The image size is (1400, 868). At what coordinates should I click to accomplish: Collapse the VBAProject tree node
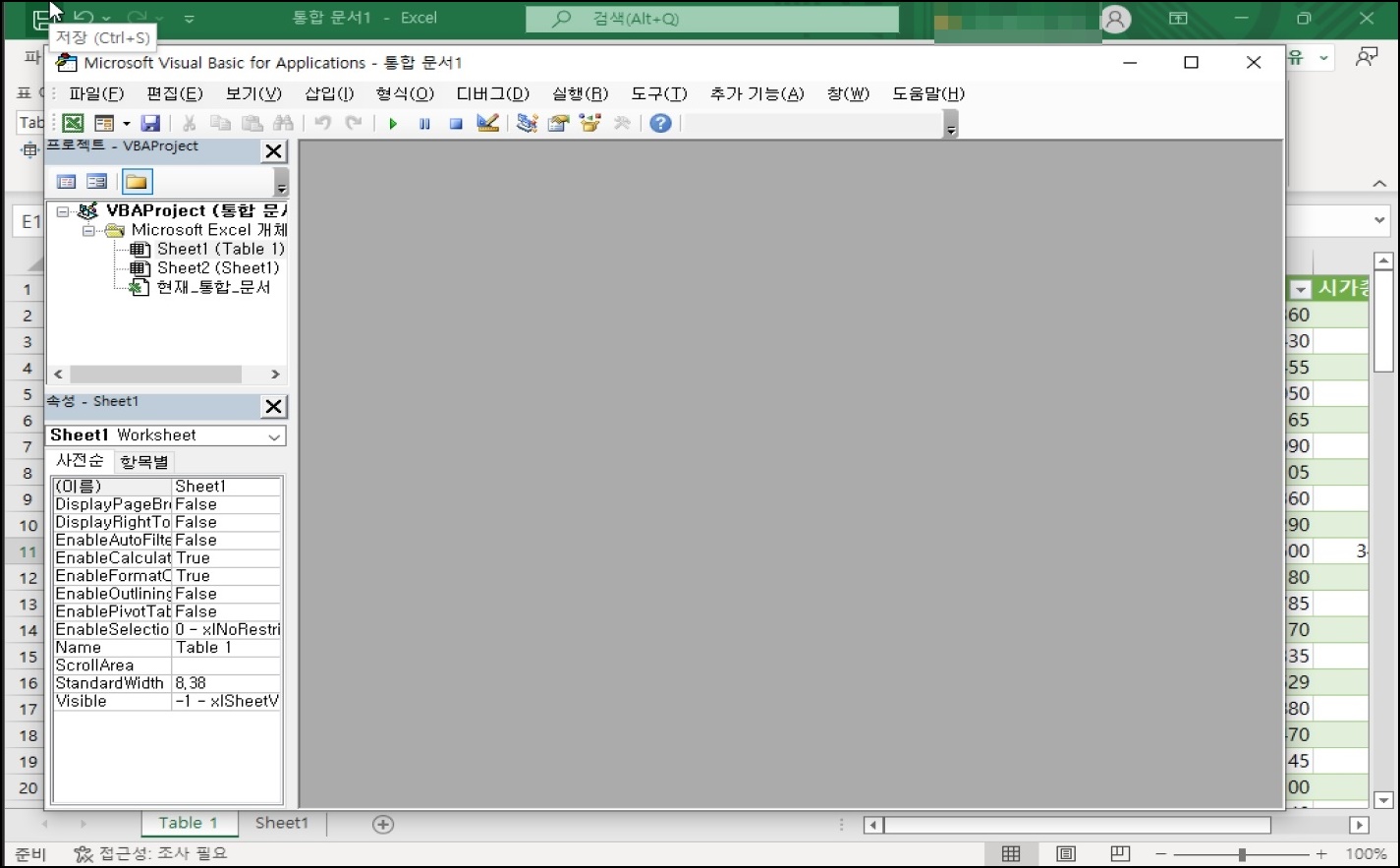tap(63, 211)
